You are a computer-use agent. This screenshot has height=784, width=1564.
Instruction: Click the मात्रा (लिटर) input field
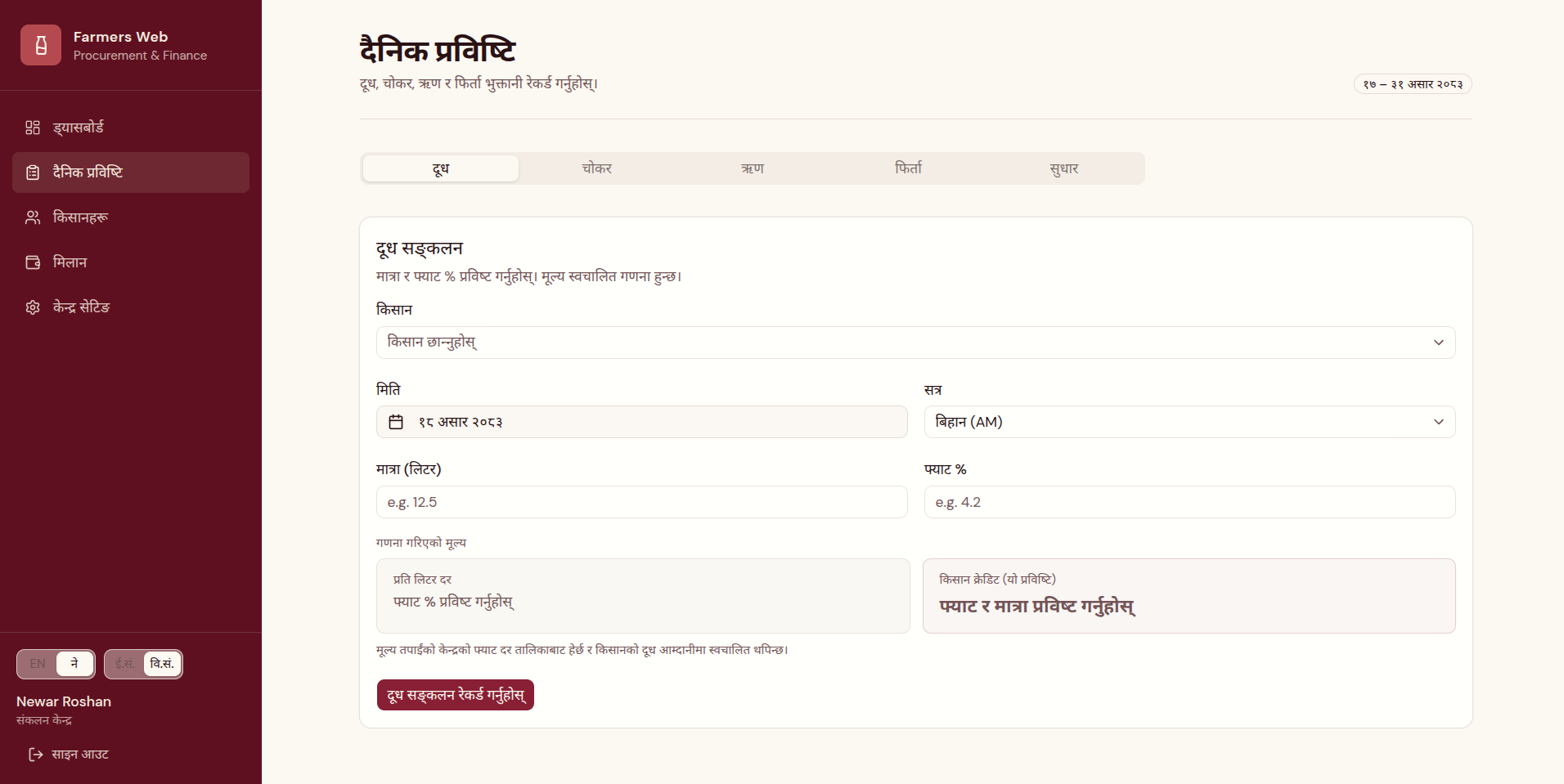641,502
